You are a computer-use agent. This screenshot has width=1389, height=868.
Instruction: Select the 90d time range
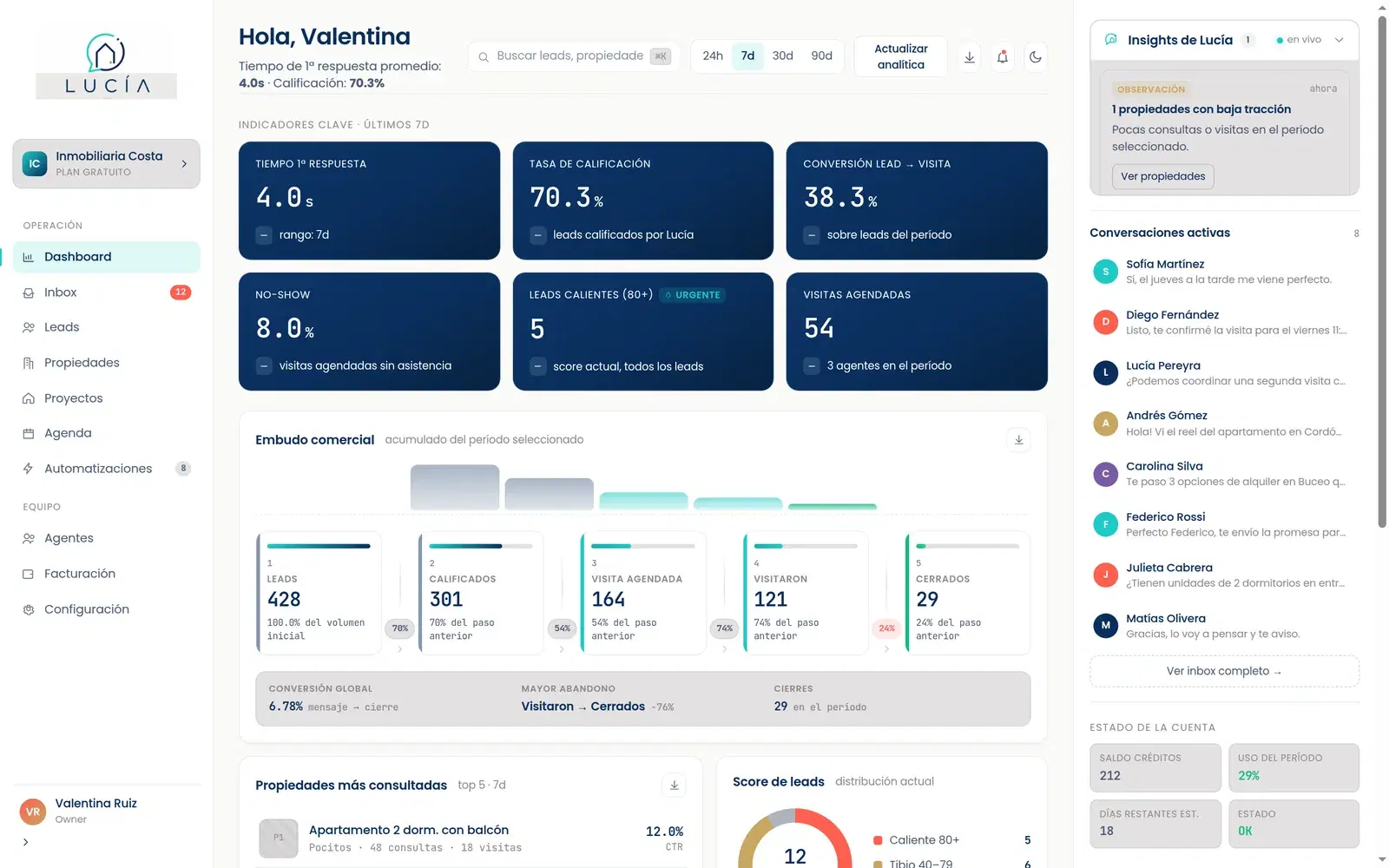821,56
